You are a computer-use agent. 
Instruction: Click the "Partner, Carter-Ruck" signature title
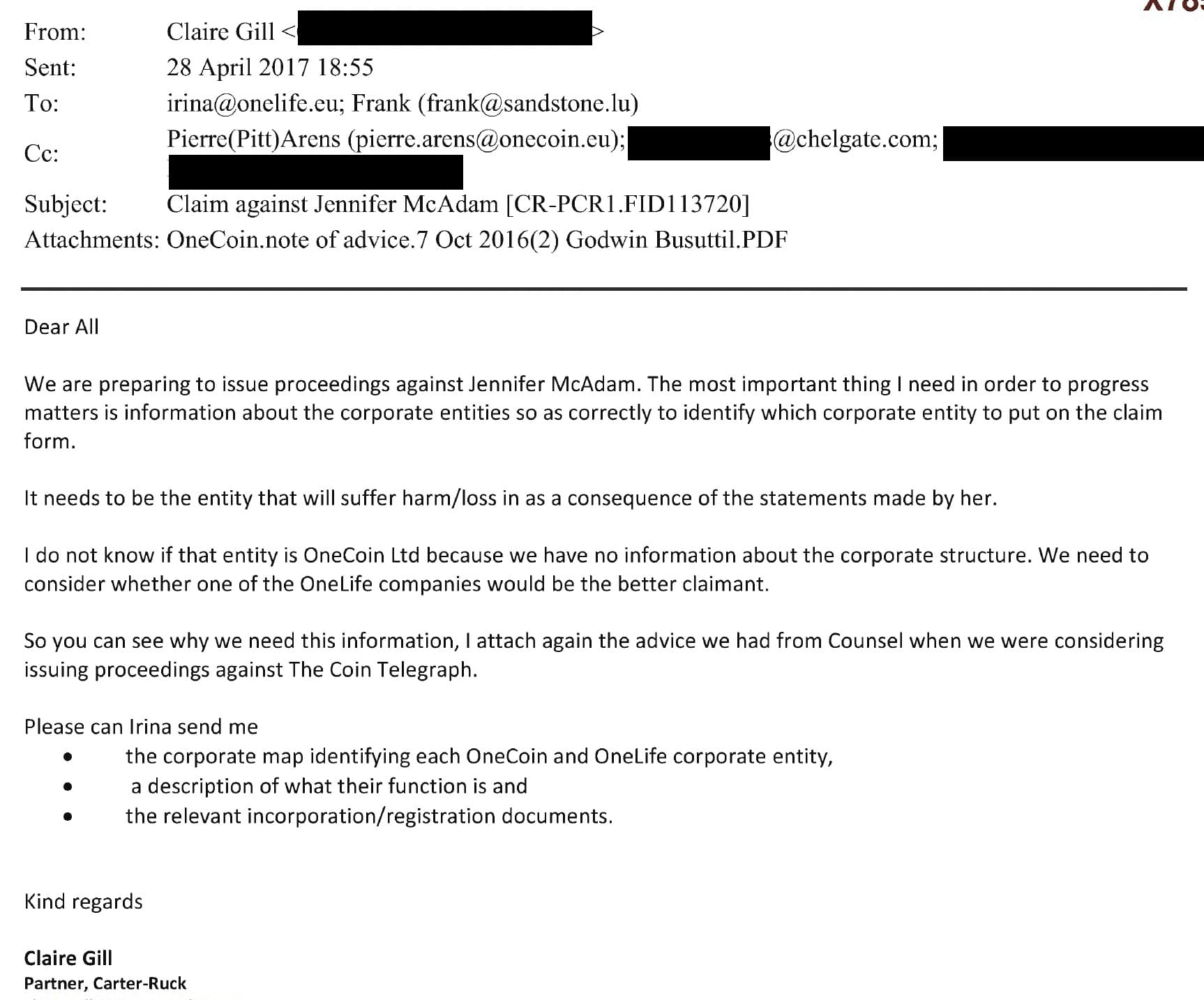coord(105,983)
